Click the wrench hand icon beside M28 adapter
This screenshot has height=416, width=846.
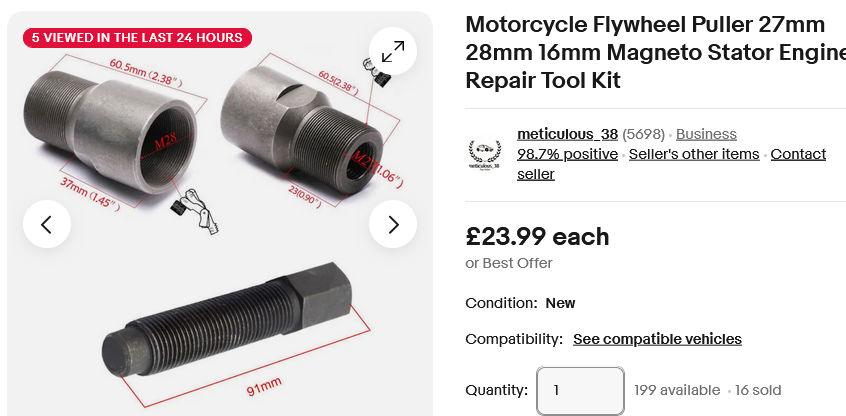(195, 211)
